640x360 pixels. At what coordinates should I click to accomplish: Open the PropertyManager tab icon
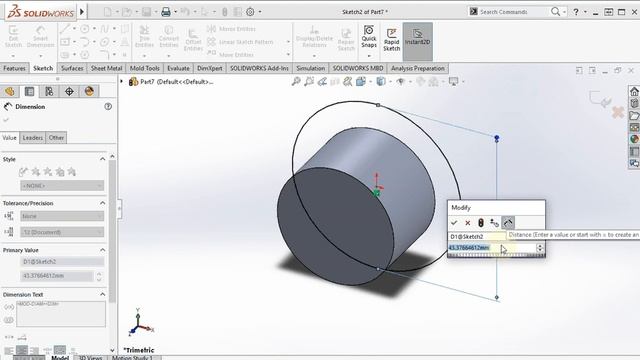29,91
